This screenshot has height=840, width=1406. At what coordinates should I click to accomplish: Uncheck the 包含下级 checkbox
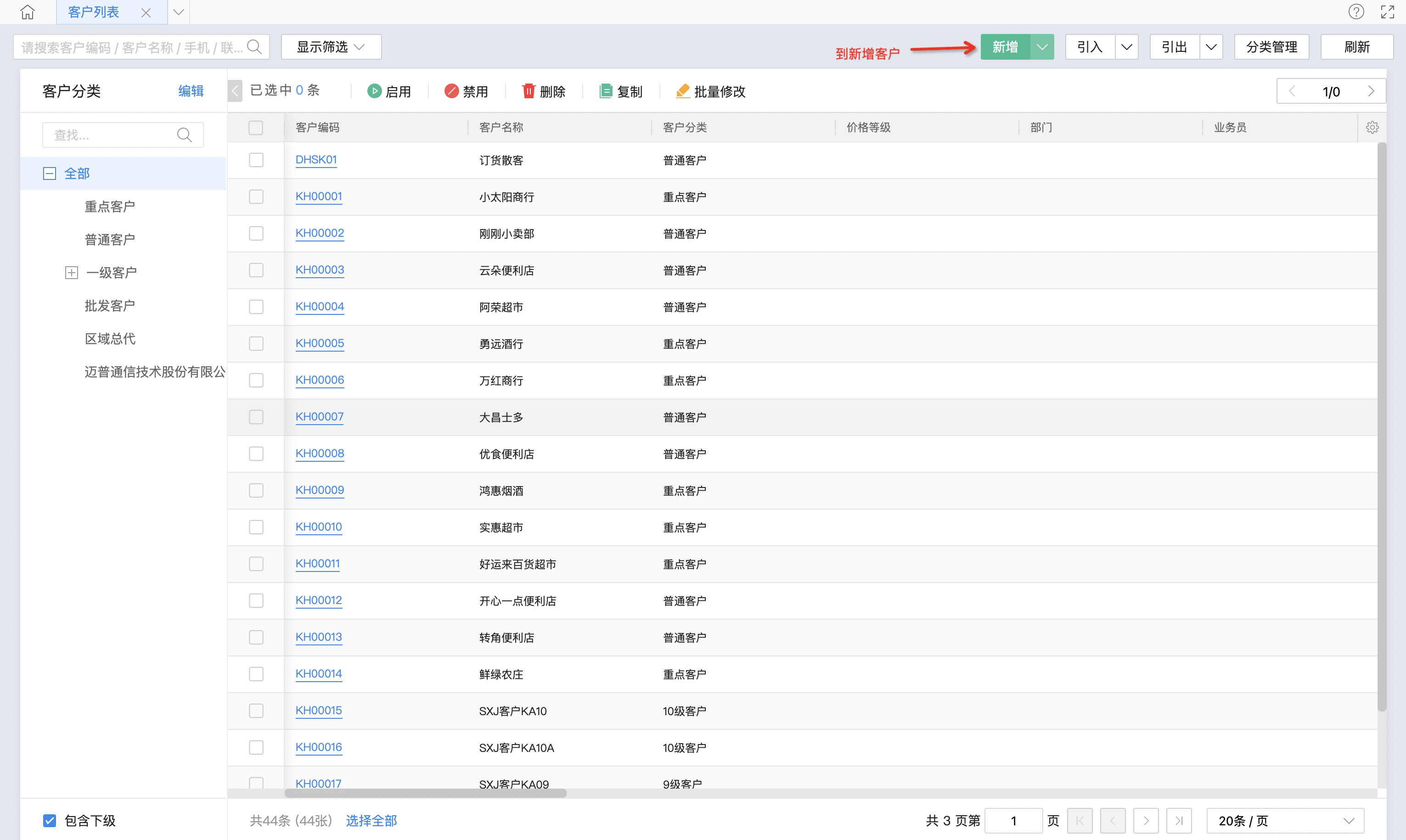click(50, 820)
